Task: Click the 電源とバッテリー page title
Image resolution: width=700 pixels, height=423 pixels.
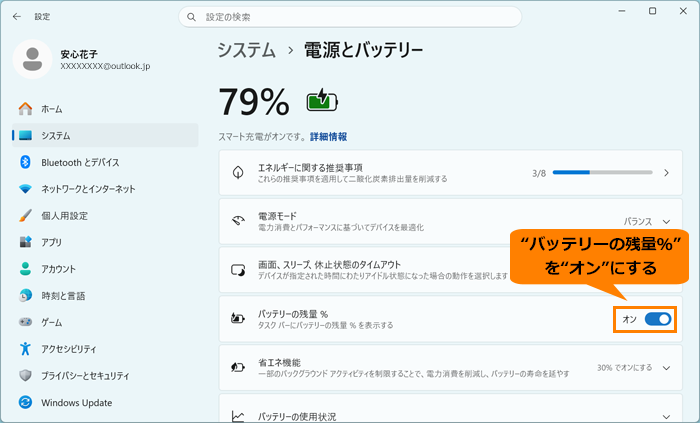Action: [x=363, y=50]
